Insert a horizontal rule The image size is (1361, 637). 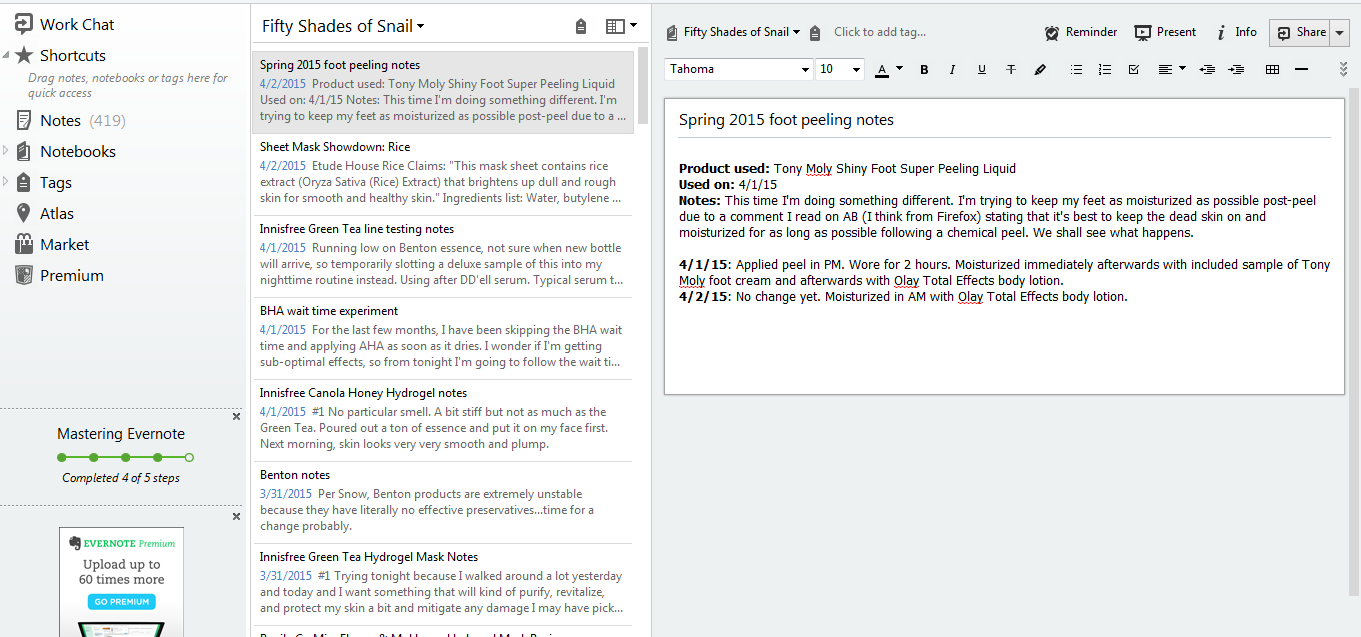pos(1301,69)
